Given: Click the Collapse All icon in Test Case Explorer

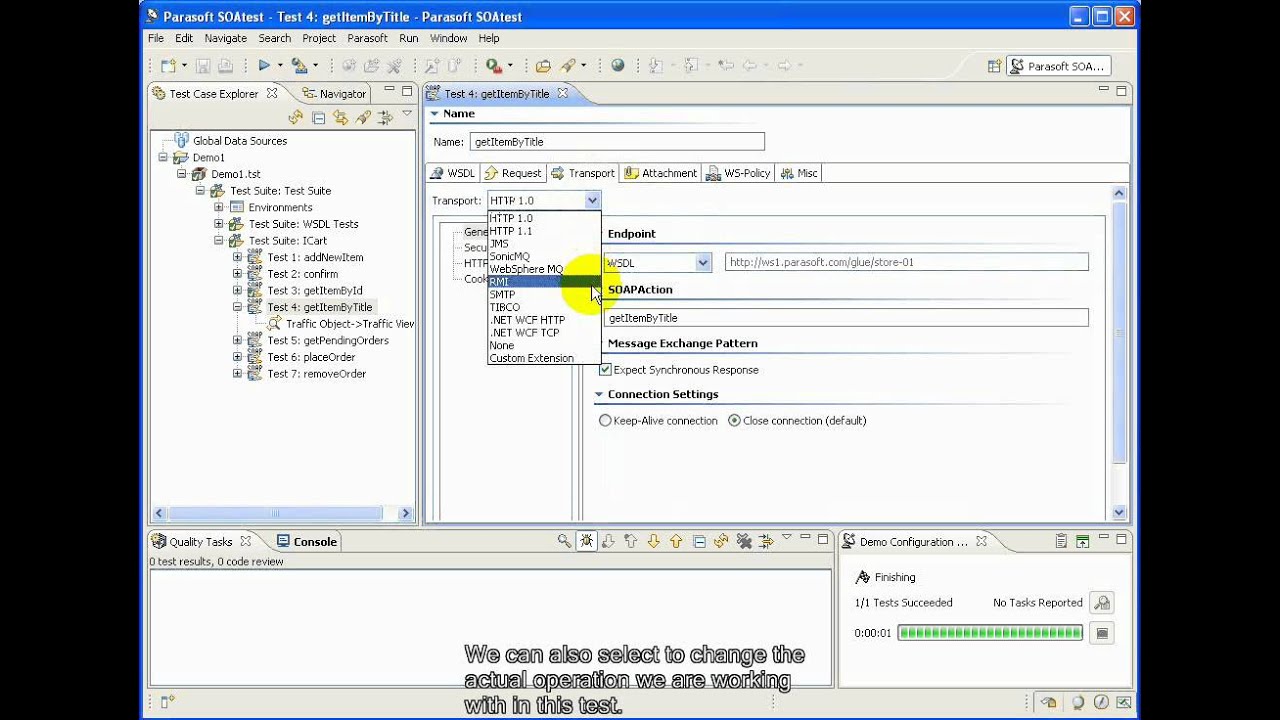Looking at the screenshot, I should tap(318, 118).
